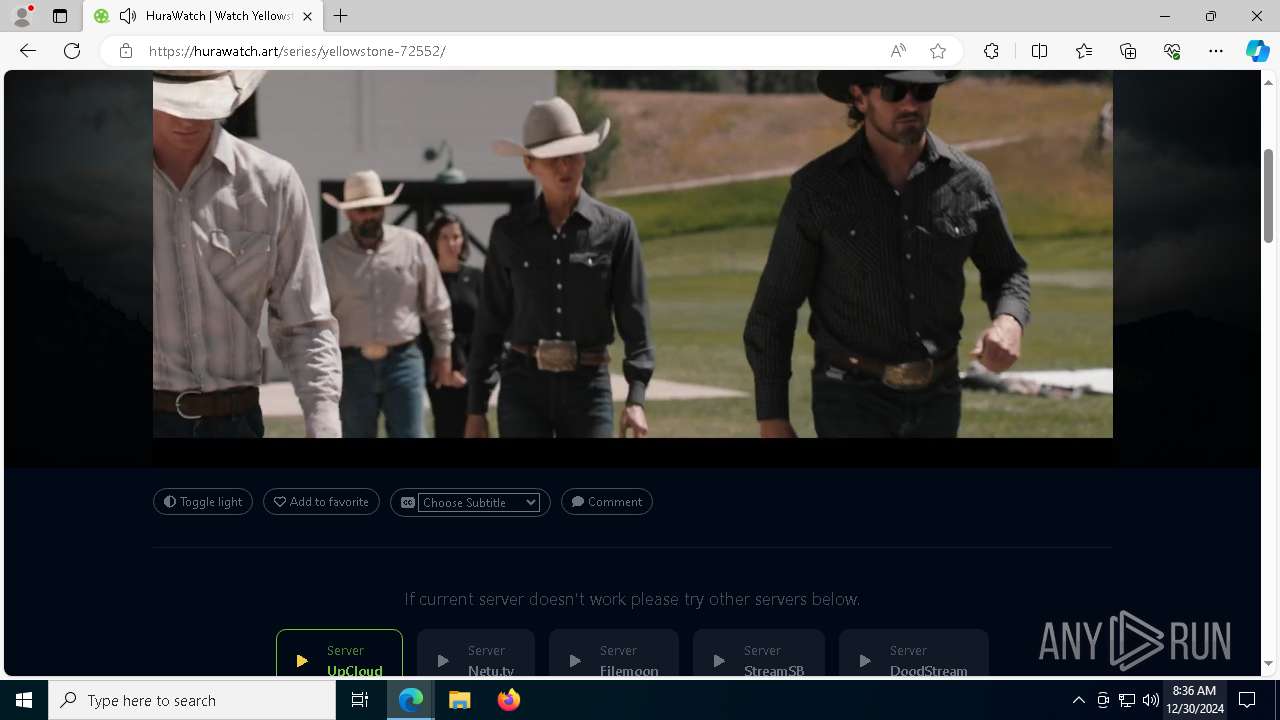Screen dimensions: 1280x720
Task: Open a new browser tab
Action: (341, 16)
